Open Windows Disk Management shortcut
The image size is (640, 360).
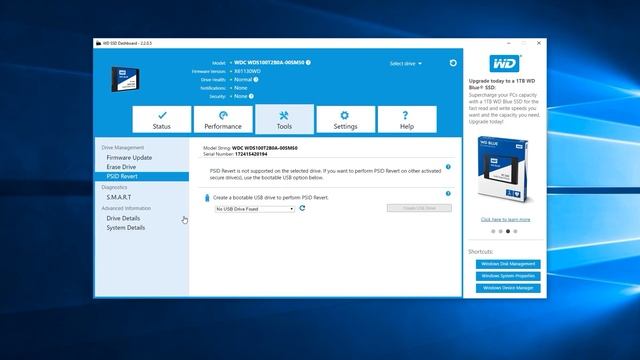508,264
